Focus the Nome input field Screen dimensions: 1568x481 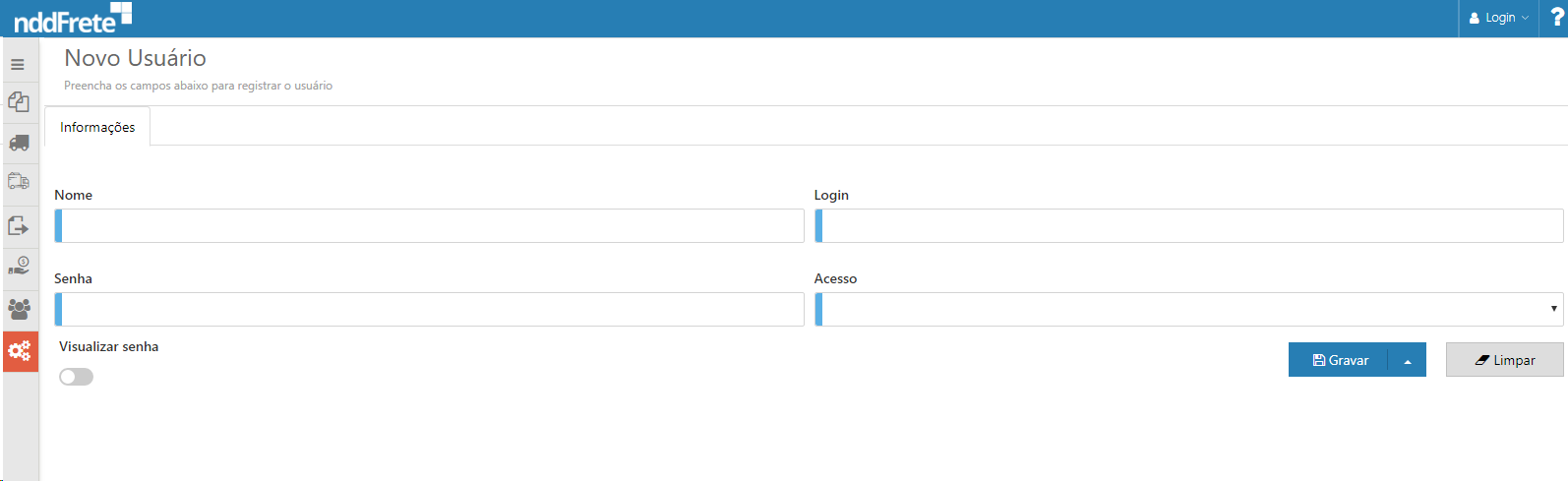point(429,225)
